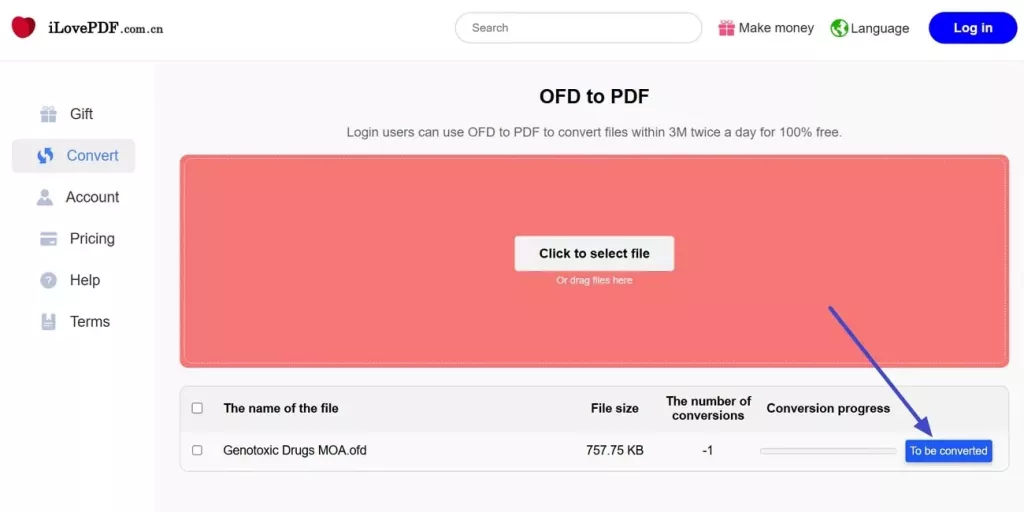
Task: Click the Language globe icon
Action: [839, 28]
